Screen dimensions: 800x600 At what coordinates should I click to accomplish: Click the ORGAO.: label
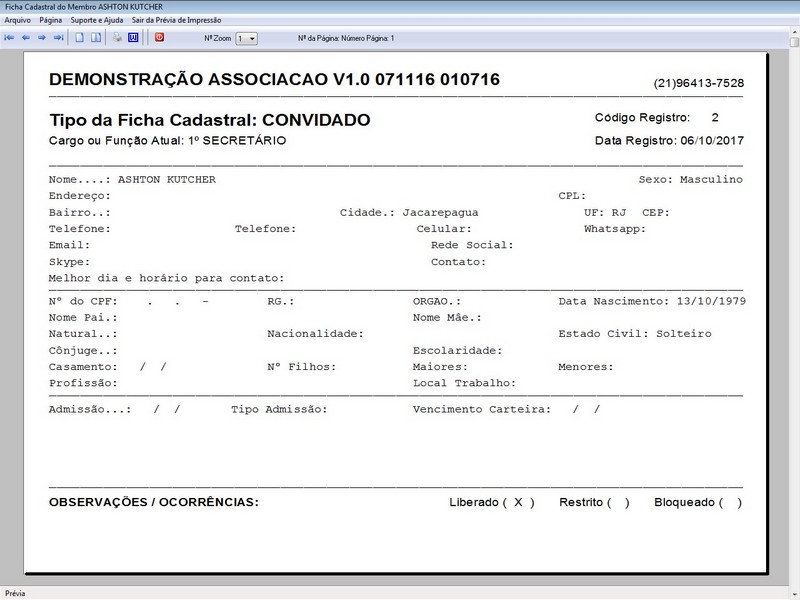coord(437,302)
